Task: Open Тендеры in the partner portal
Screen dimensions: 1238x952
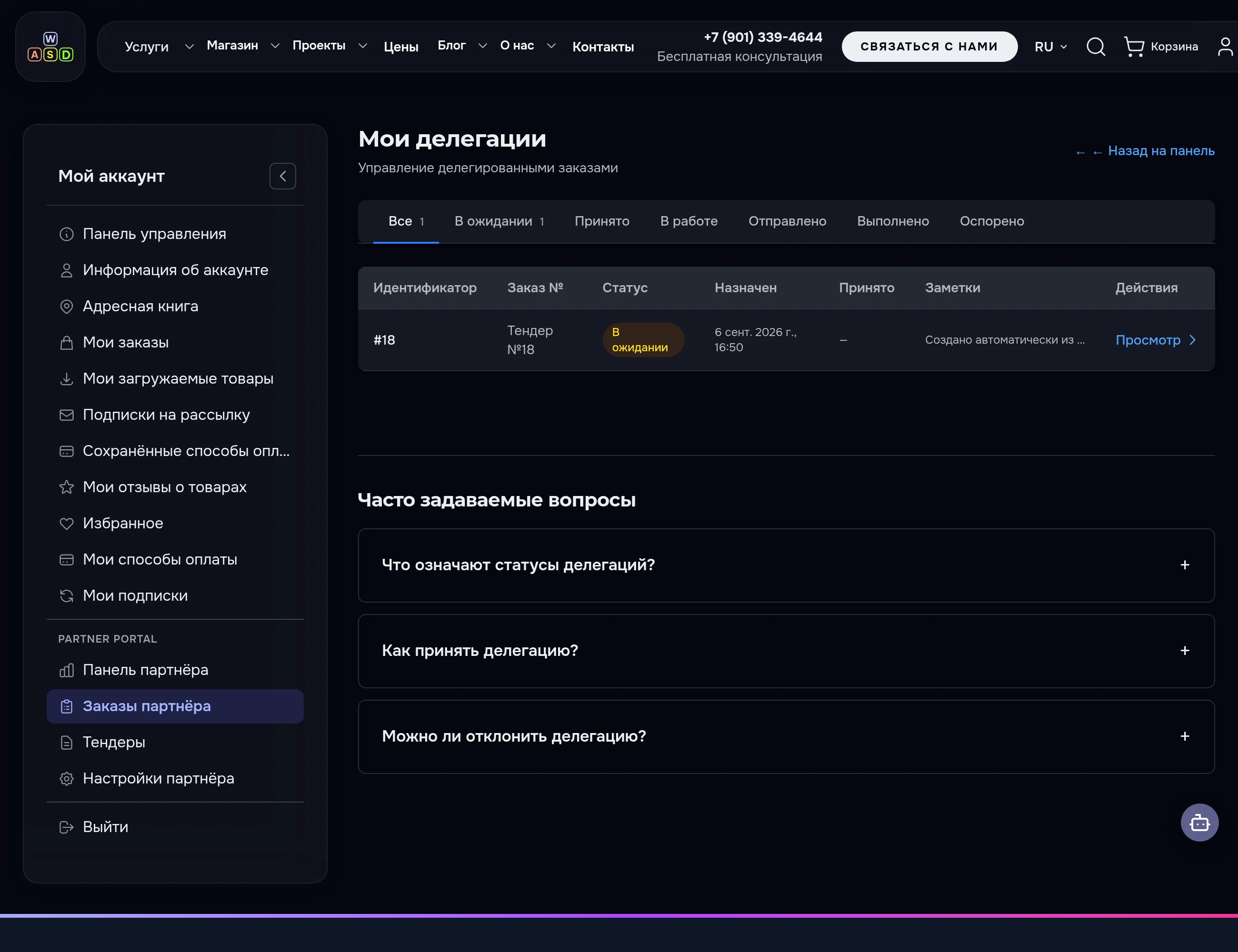Action: (175, 743)
